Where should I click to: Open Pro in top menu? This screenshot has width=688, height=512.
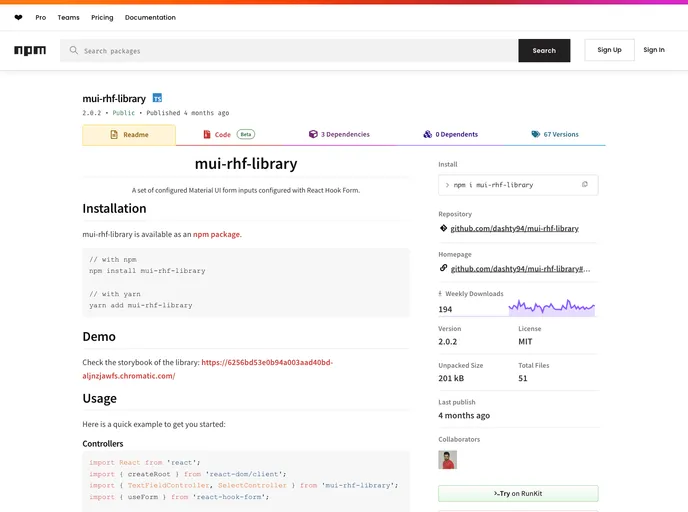[x=41, y=18]
